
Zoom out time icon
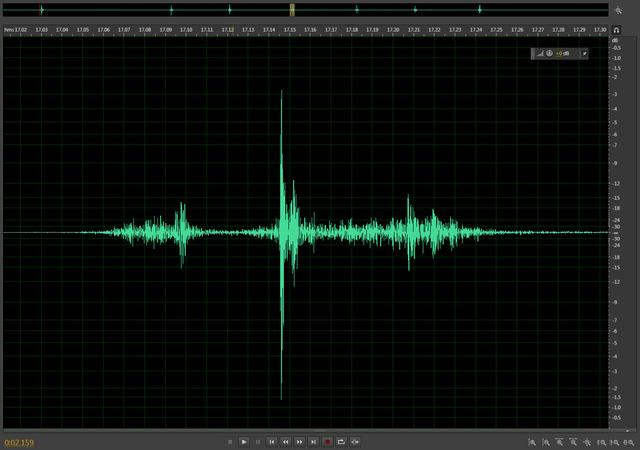(x=573, y=442)
